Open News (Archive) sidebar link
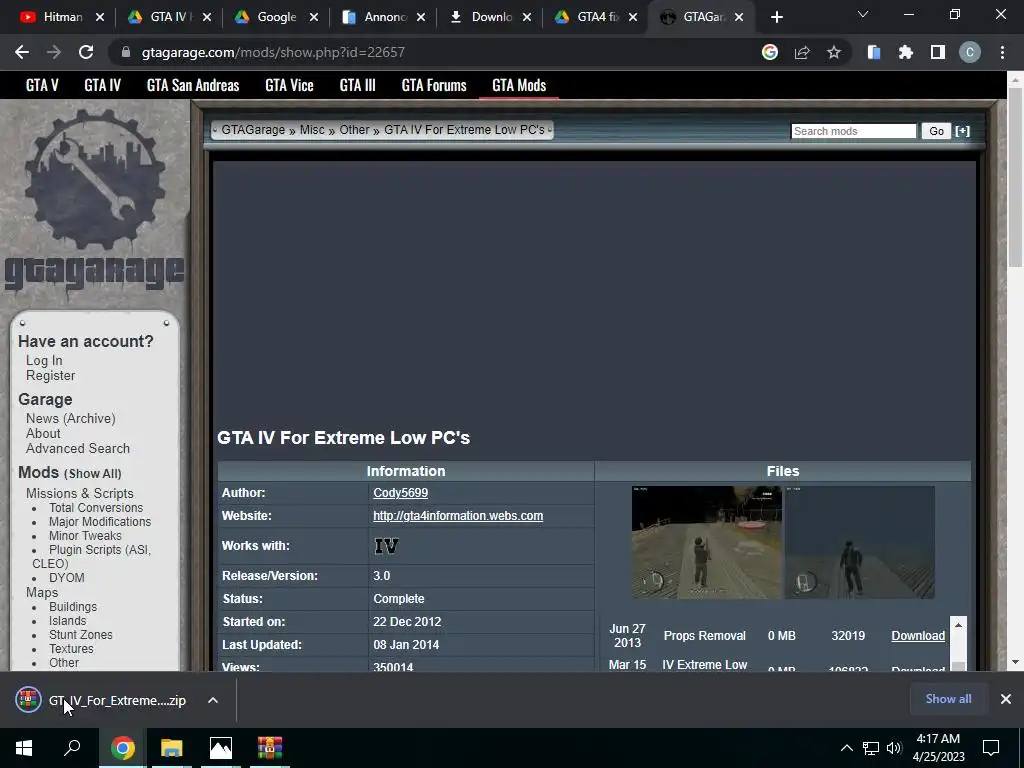 click(x=71, y=419)
